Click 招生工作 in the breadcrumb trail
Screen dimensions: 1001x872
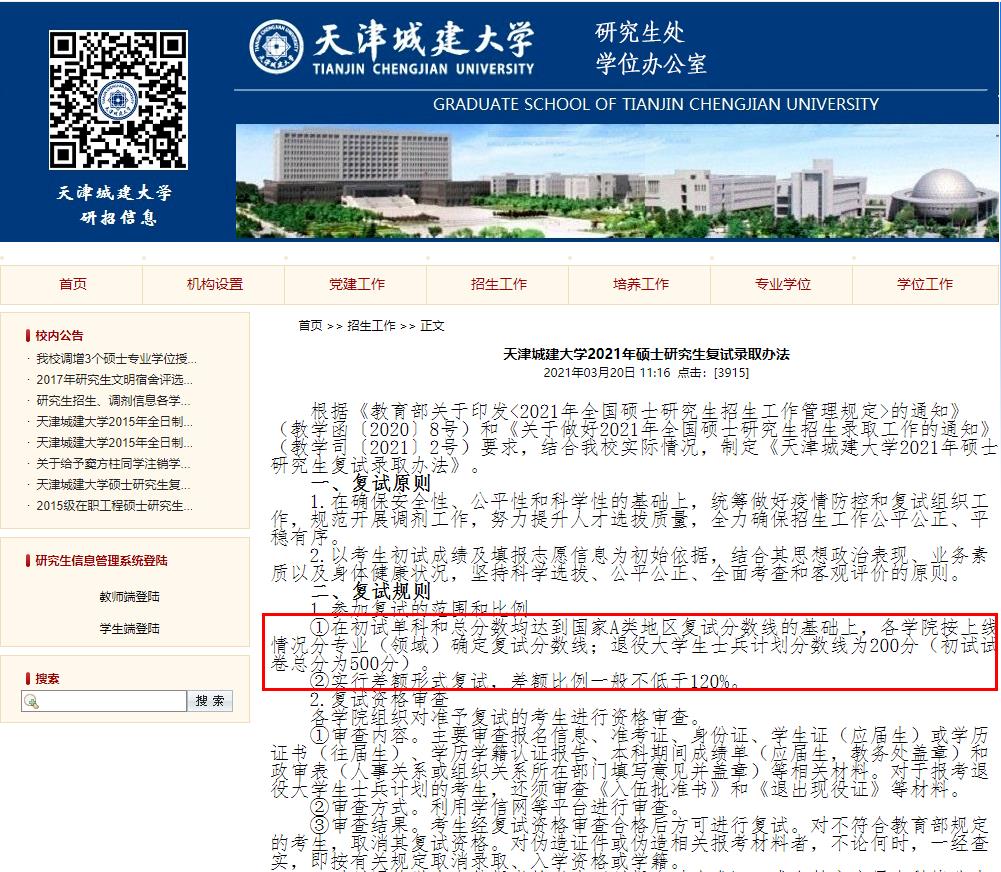[371, 326]
